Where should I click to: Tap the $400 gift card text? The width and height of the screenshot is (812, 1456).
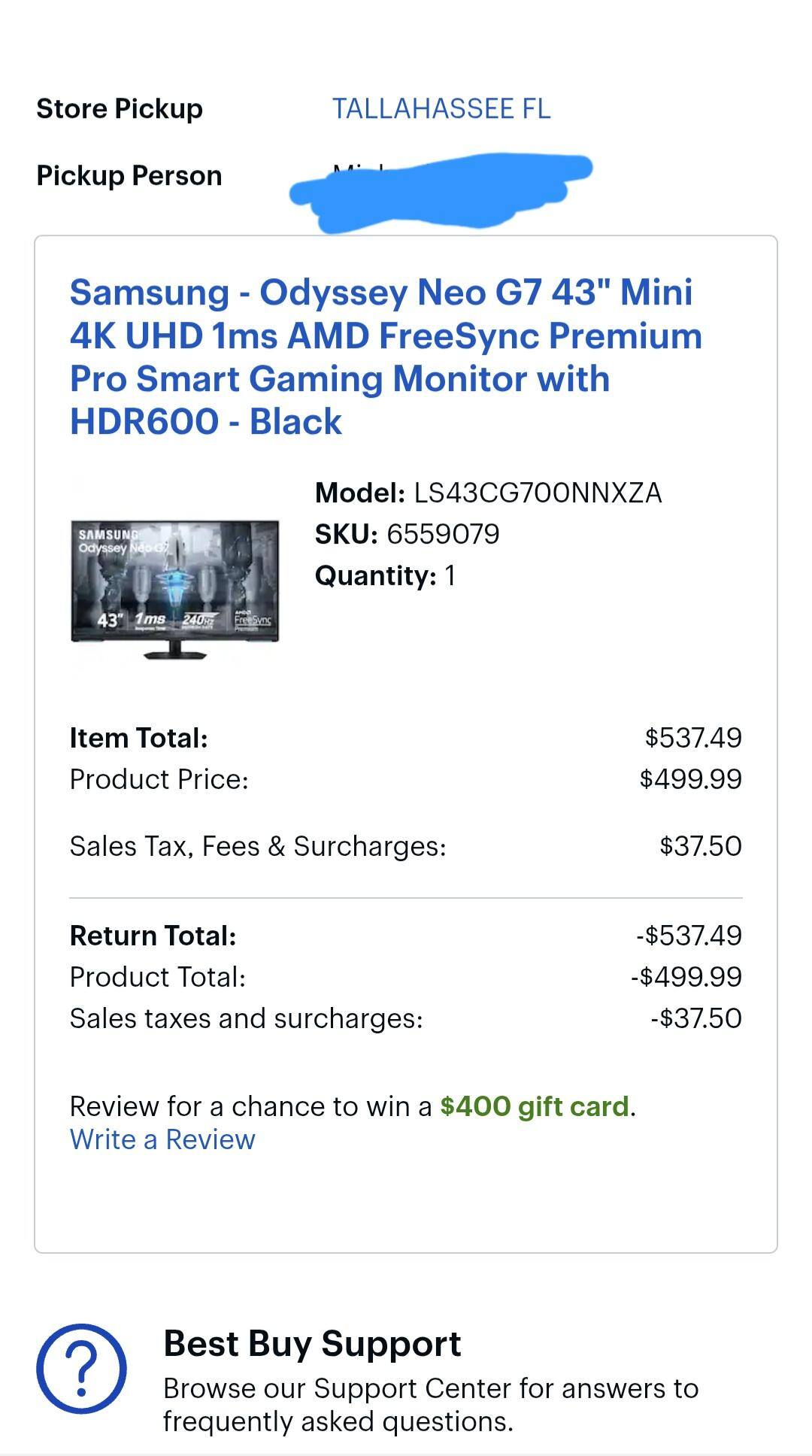[x=534, y=1106]
